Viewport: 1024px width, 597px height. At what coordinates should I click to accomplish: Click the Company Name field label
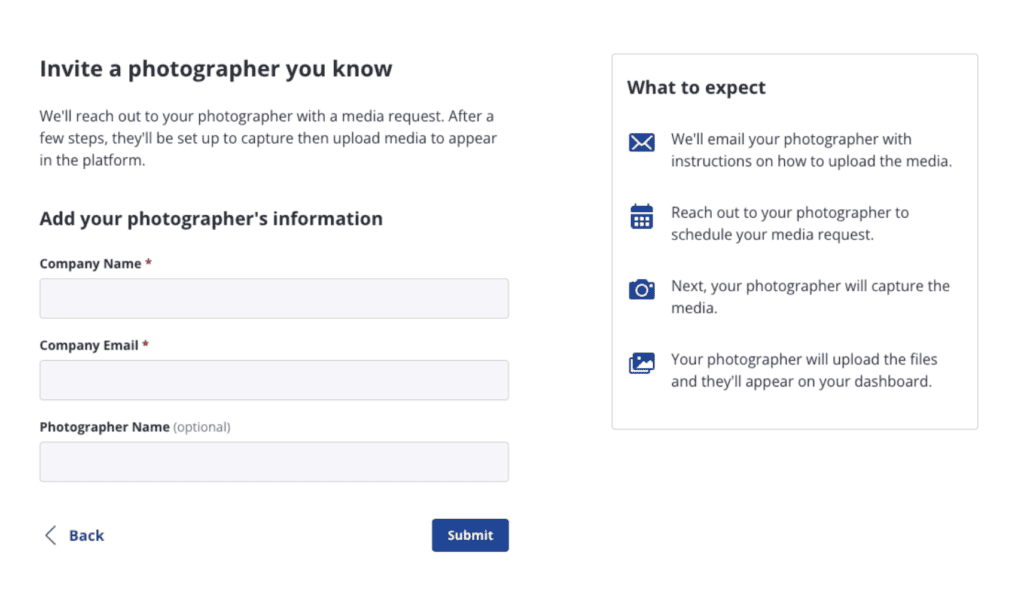click(91, 264)
